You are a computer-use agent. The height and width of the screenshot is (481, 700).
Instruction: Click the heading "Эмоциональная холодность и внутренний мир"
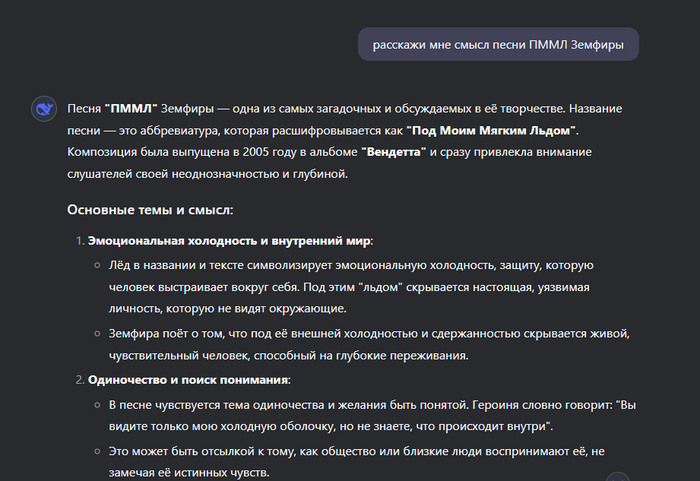(229, 241)
